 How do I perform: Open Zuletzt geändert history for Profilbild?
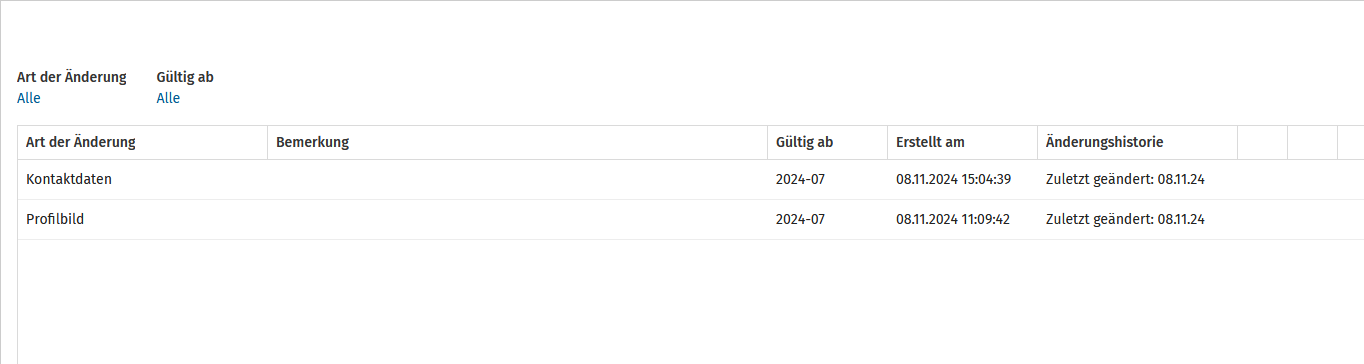[1125, 219]
